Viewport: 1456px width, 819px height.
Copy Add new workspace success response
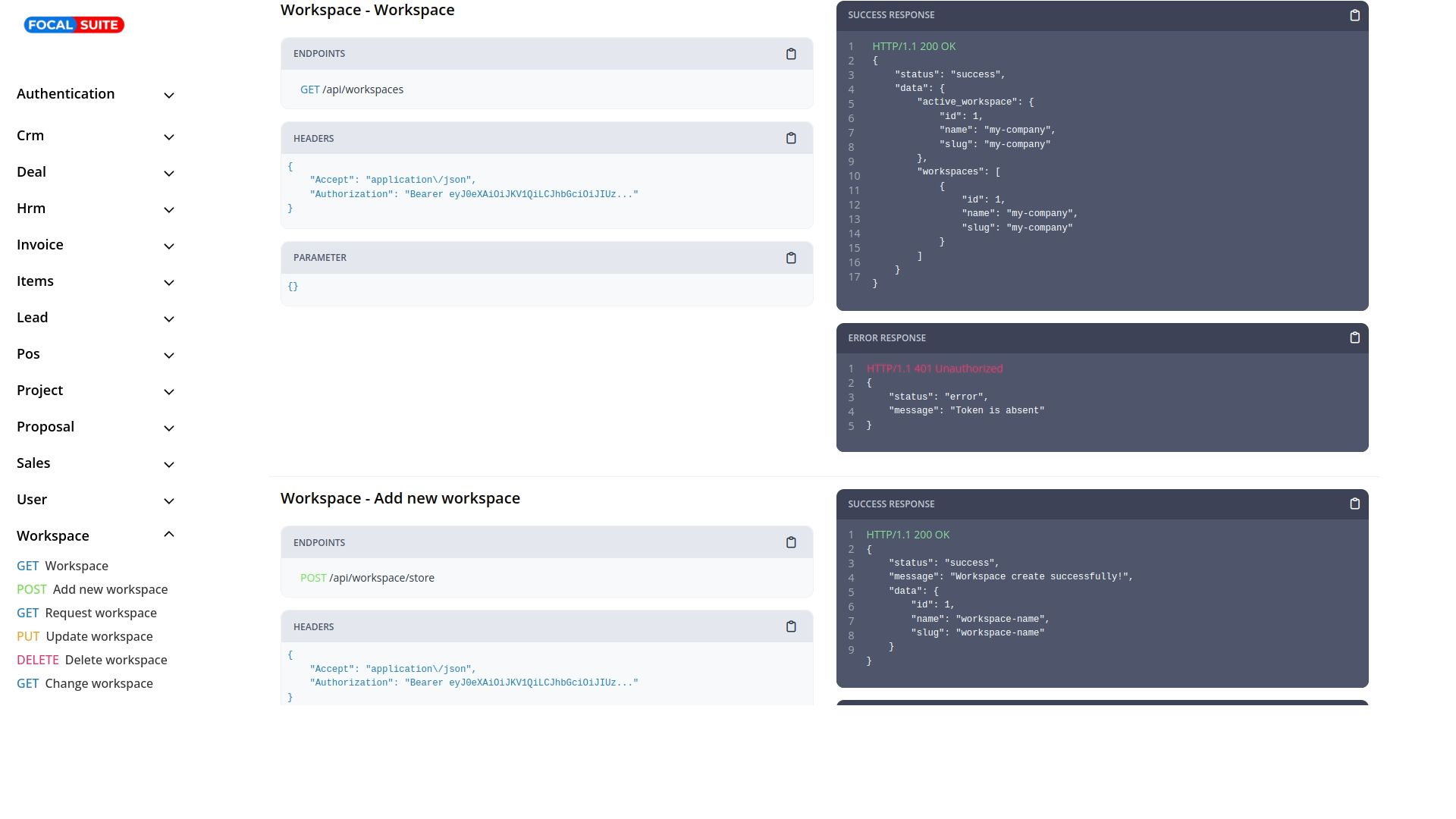[x=1354, y=504]
